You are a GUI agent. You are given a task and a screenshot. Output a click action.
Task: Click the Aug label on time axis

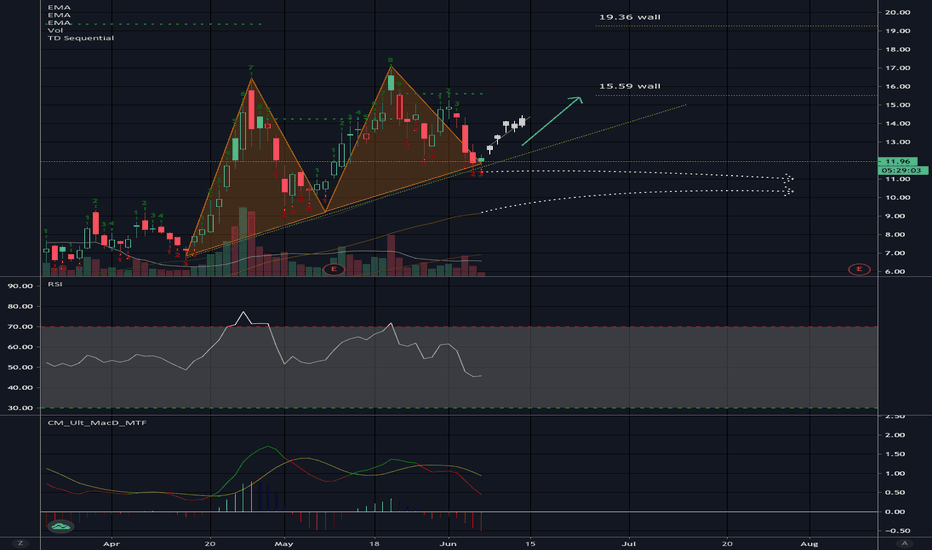click(x=809, y=543)
